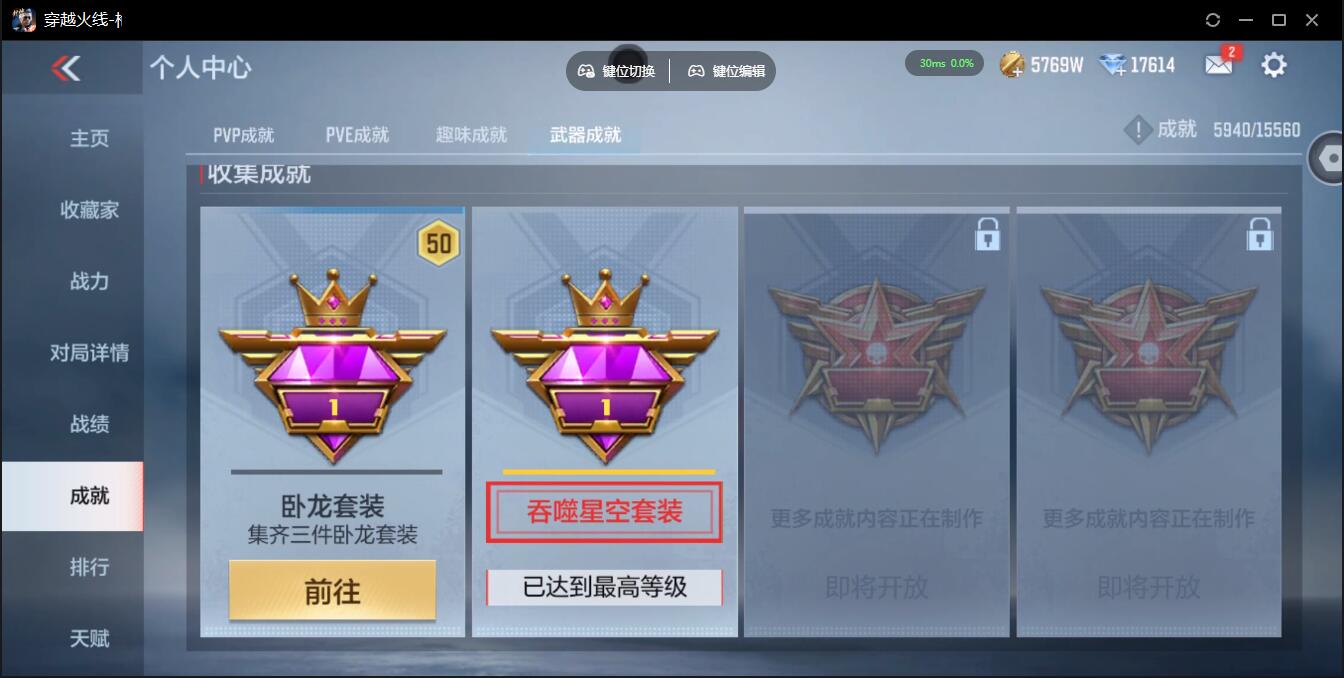This screenshot has width=1344, height=678.
Task: Click the 已达到最高等级 button
Action: coord(605,587)
